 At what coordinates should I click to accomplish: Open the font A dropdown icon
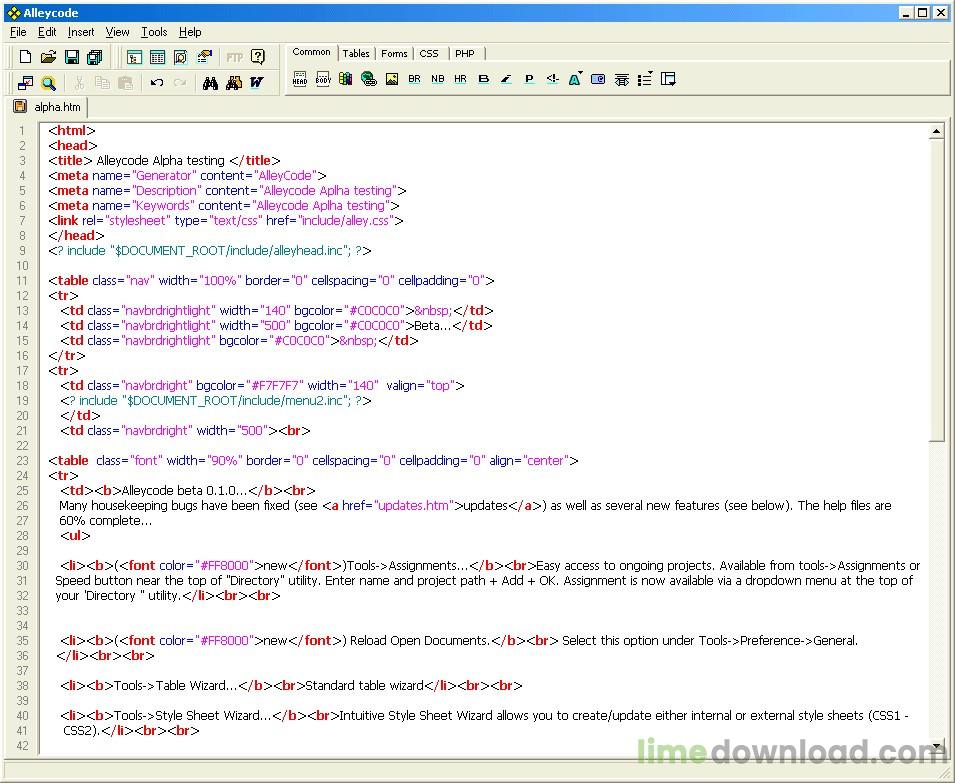[x=576, y=79]
